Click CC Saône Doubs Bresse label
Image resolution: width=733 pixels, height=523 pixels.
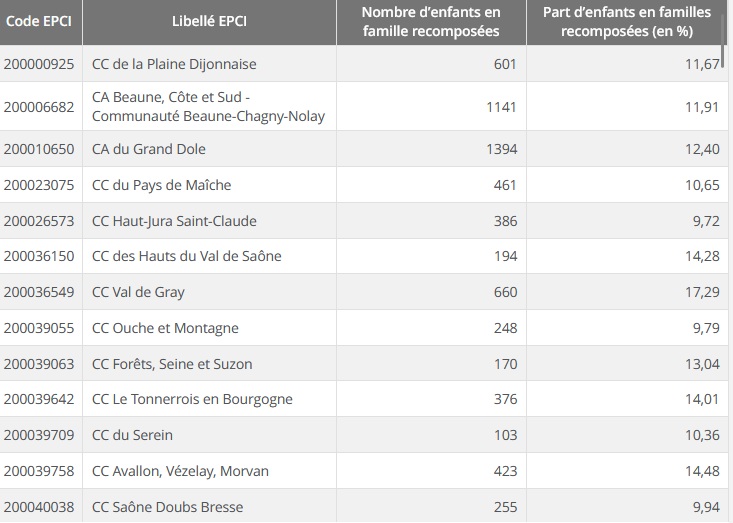(167, 507)
